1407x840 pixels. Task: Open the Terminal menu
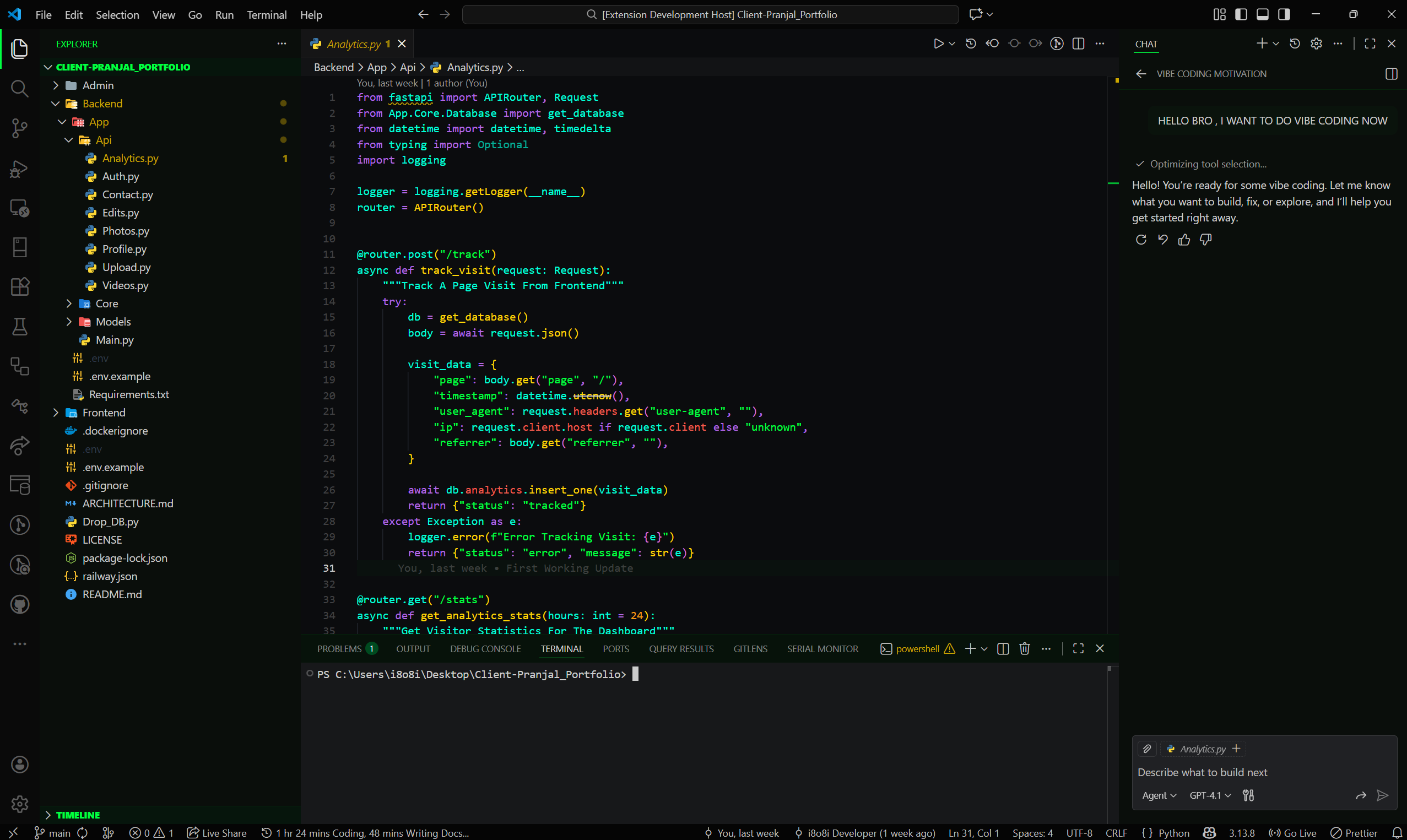point(267,15)
